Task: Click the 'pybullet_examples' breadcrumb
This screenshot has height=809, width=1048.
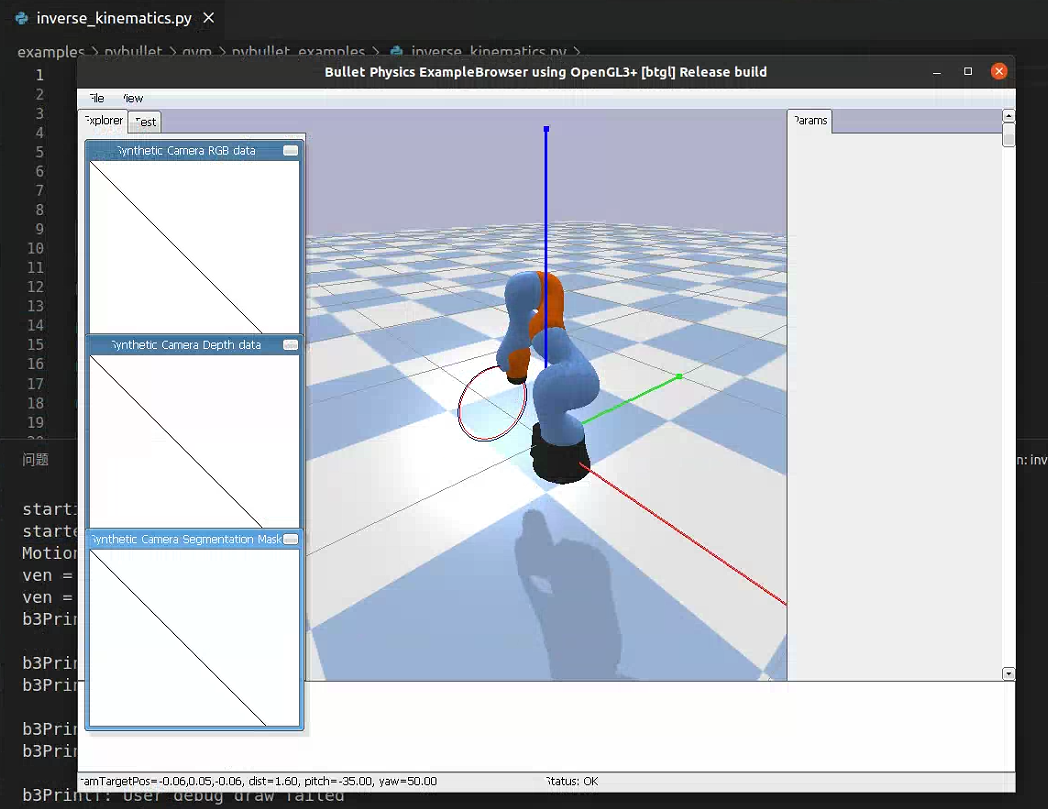Action: pos(298,52)
